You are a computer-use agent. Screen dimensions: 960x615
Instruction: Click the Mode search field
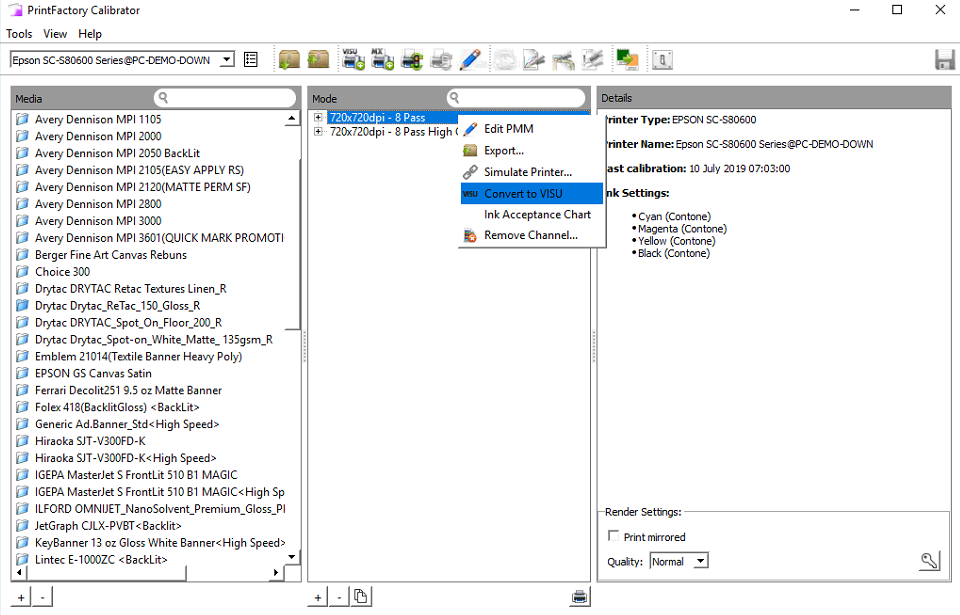pyautogui.click(x=516, y=97)
